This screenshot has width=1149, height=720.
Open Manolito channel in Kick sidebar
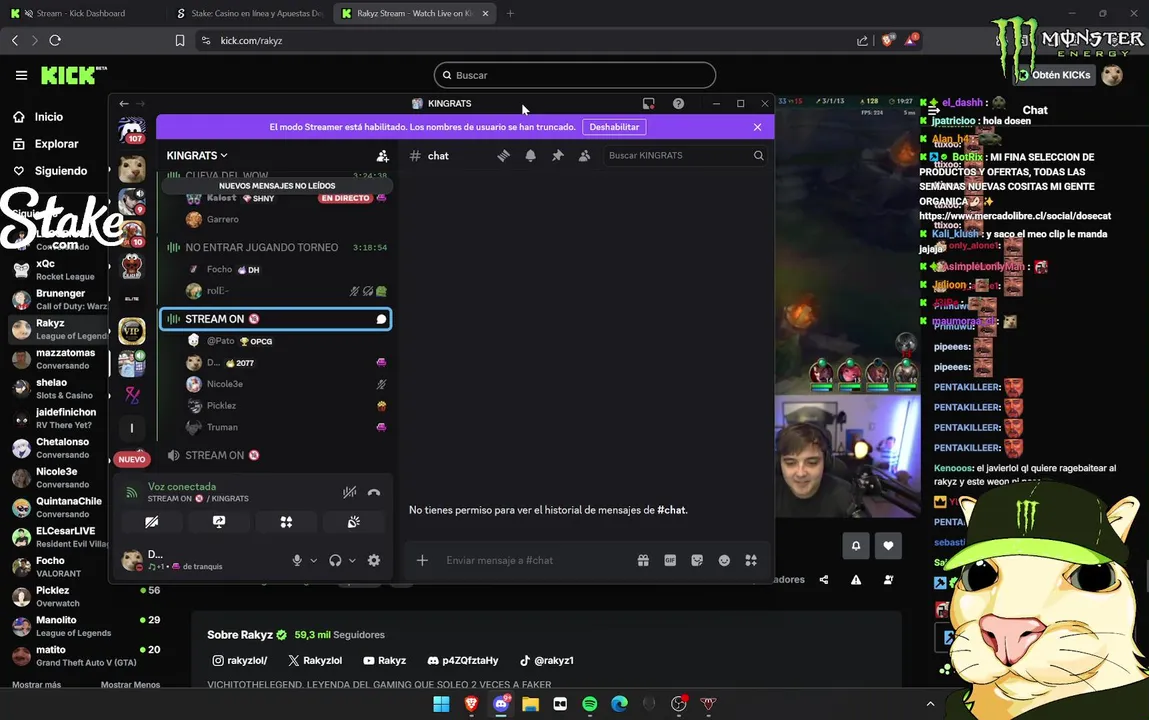[x=84, y=626]
